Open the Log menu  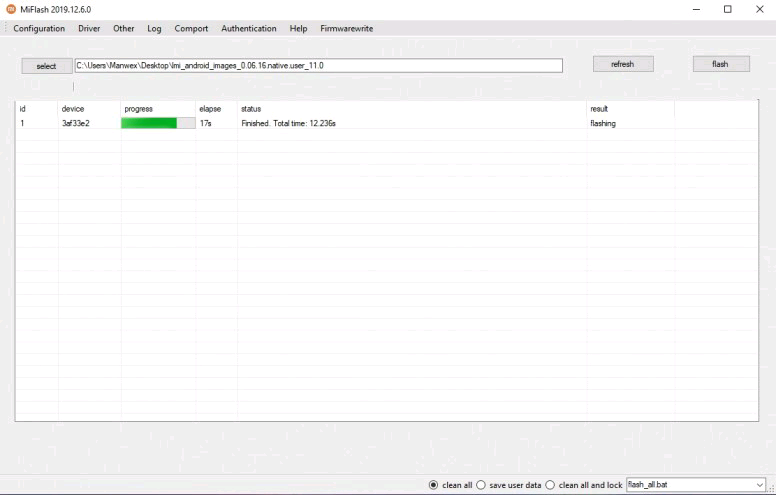click(x=154, y=29)
